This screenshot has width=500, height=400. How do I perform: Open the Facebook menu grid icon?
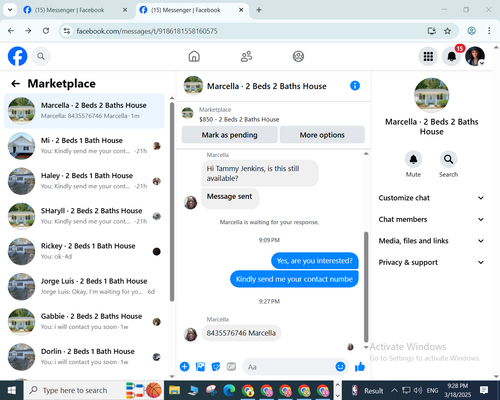point(428,56)
